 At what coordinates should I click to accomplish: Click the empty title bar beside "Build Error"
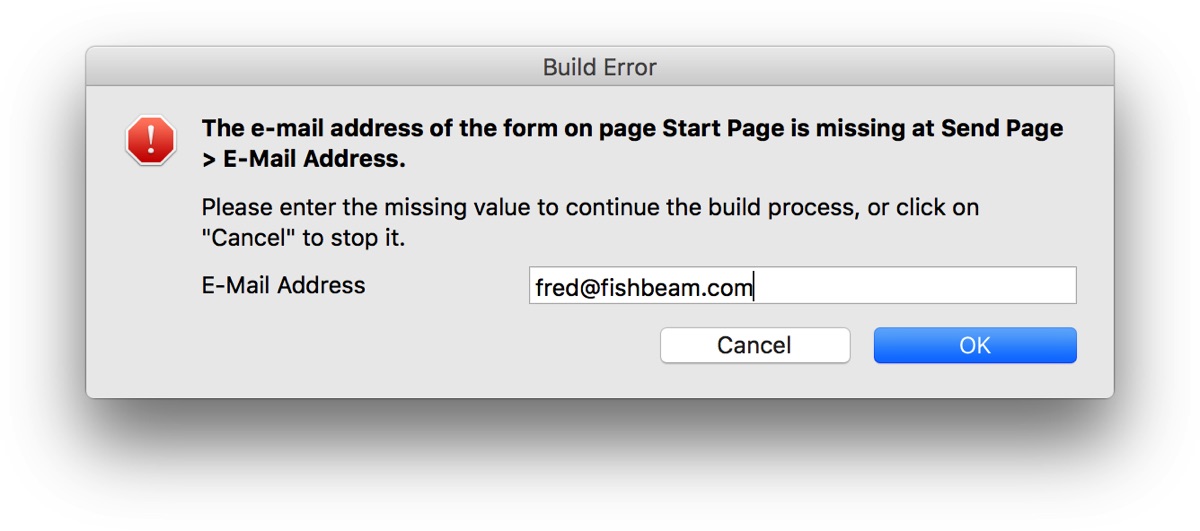pyautogui.click(x=850, y=67)
